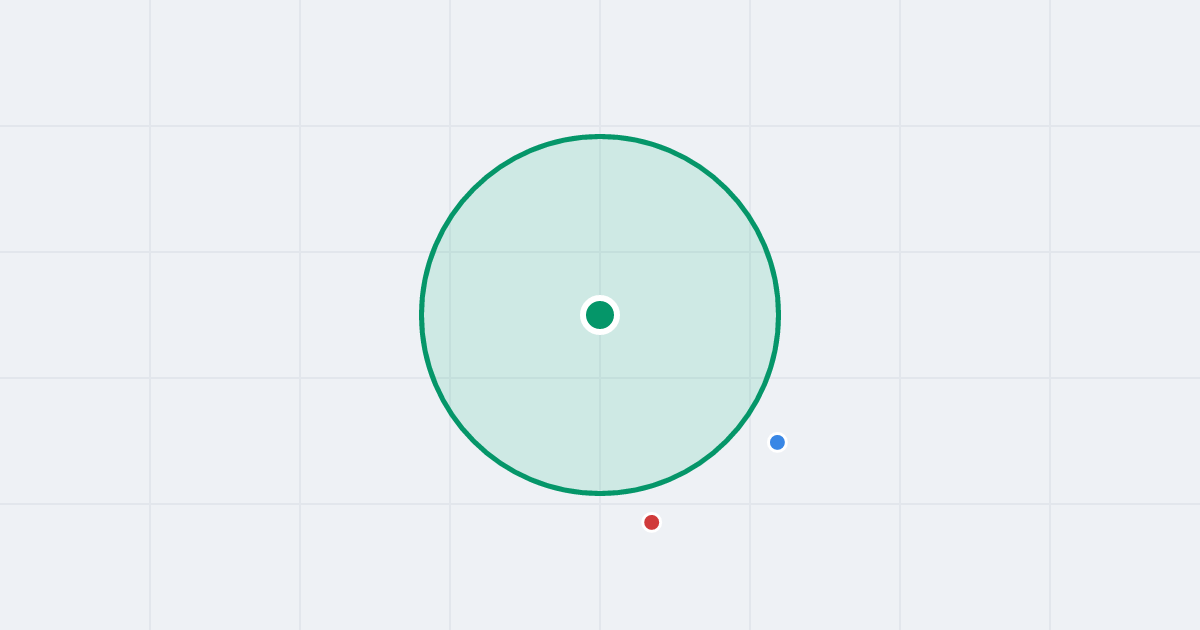Image resolution: width=1200 pixels, height=630 pixels.
Task: Click the topmost point of the green circle outline
Action: (x=600, y=136)
